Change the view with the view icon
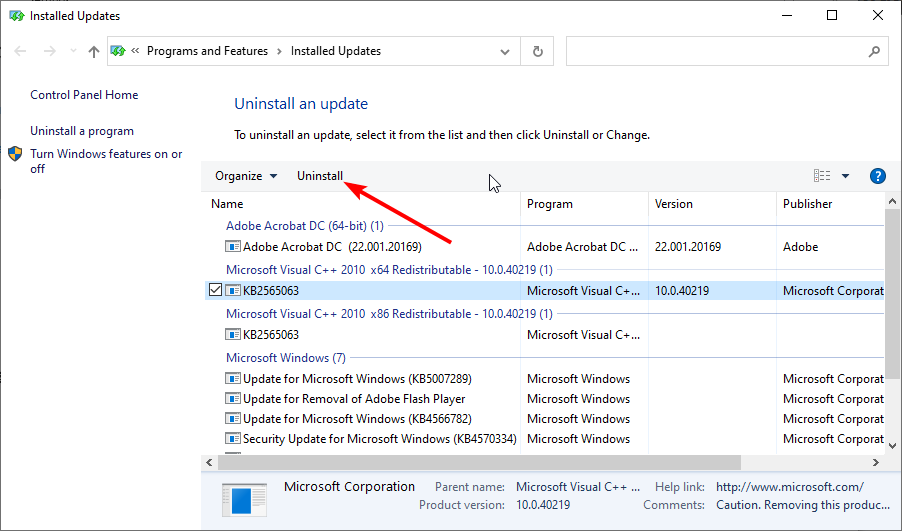This screenshot has width=902, height=531. (821, 176)
